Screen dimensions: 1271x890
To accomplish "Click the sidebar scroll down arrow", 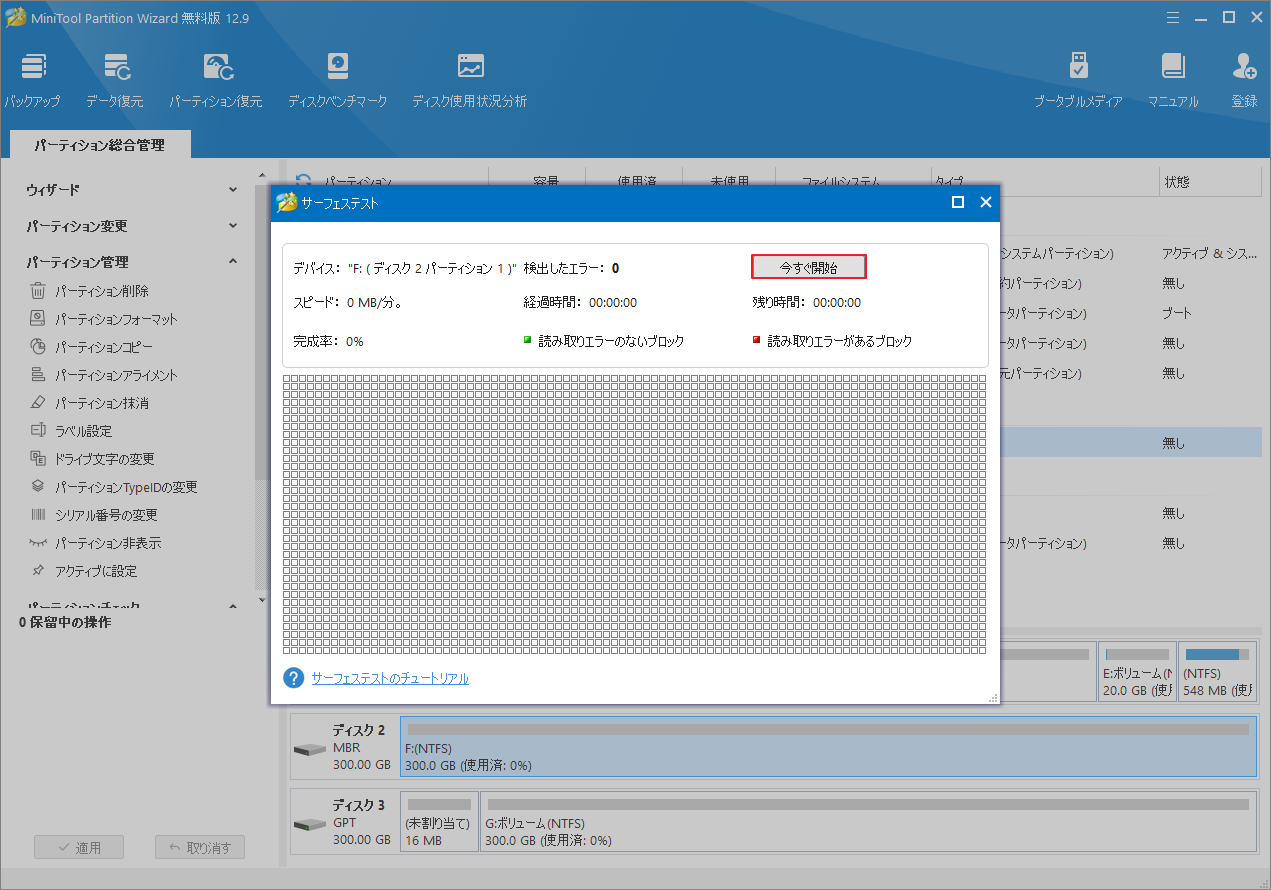I will 262,600.
